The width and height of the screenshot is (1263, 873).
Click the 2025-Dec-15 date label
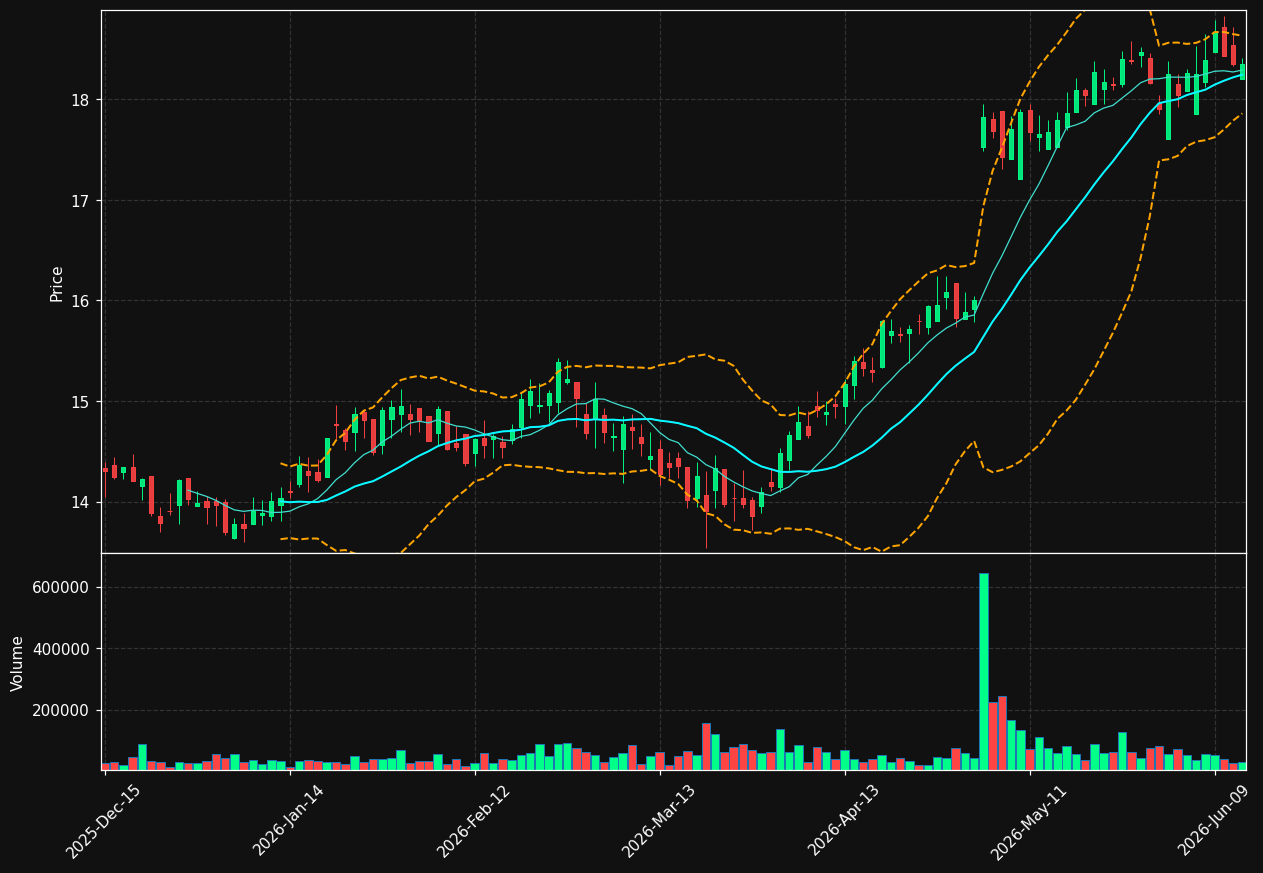pos(103,821)
